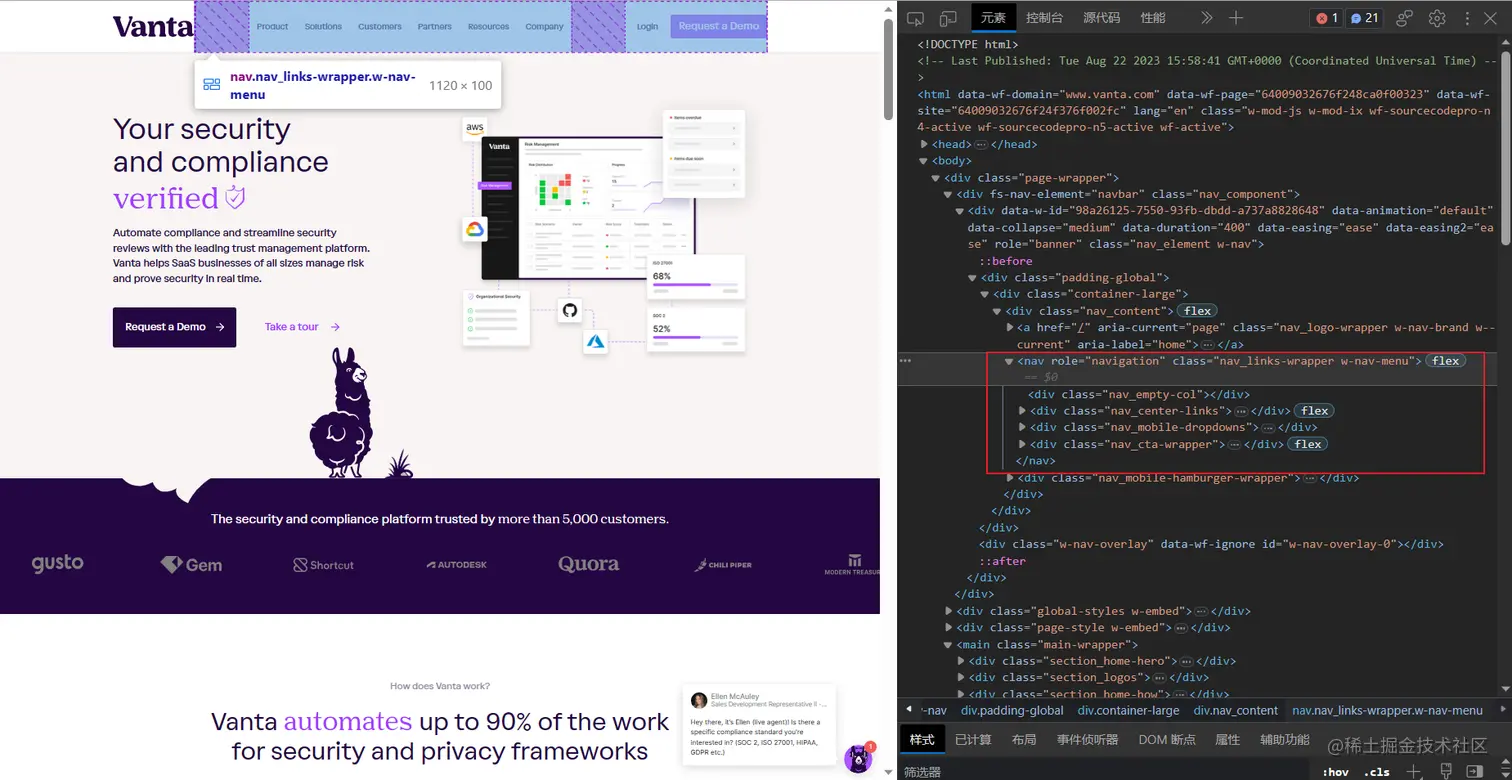Collapse the container-large div node
1512x780 pixels.
[x=986, y=294]
